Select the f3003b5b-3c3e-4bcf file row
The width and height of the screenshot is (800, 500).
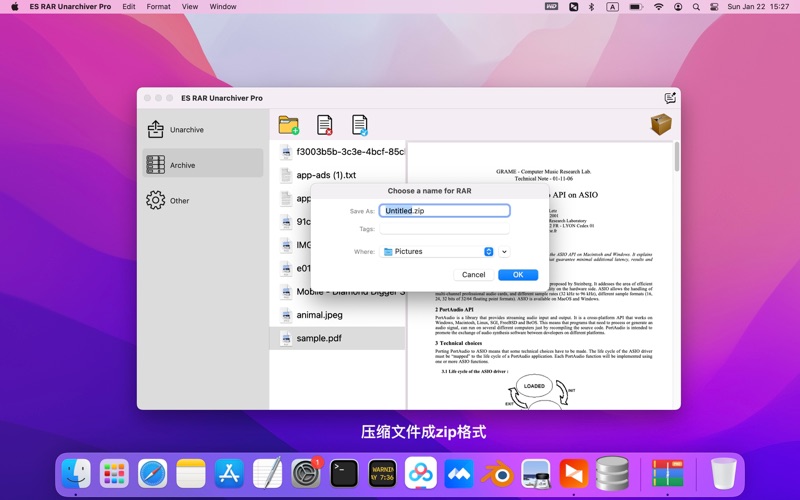337,152
